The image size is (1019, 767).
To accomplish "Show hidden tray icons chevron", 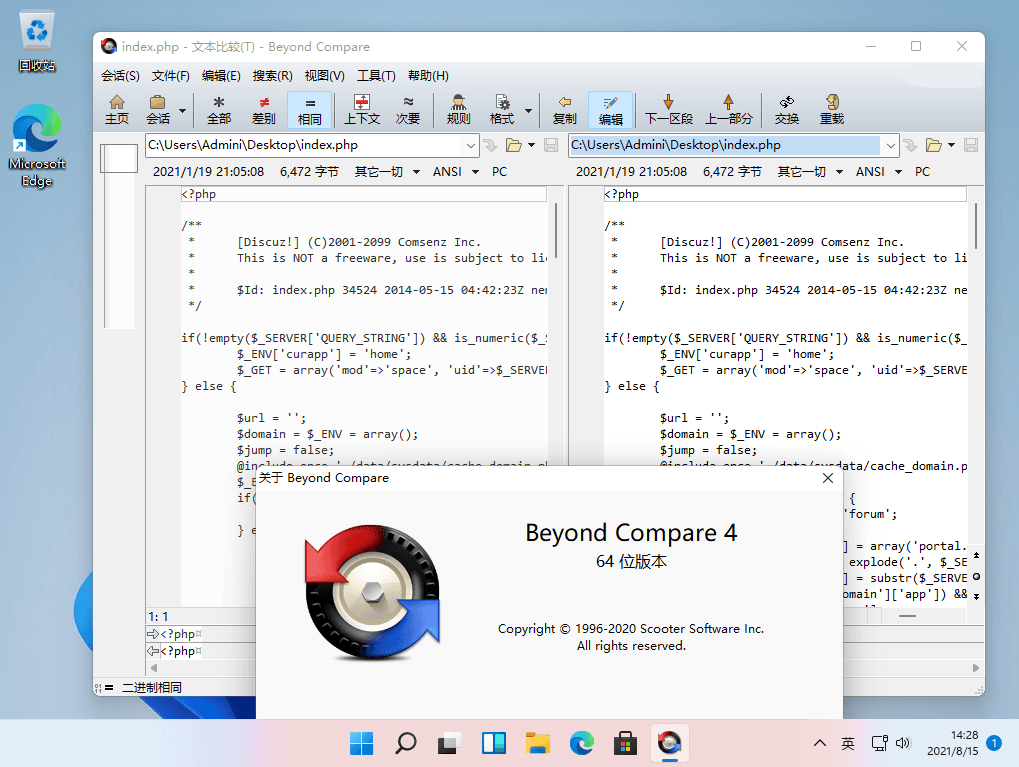I will (820, 743).
